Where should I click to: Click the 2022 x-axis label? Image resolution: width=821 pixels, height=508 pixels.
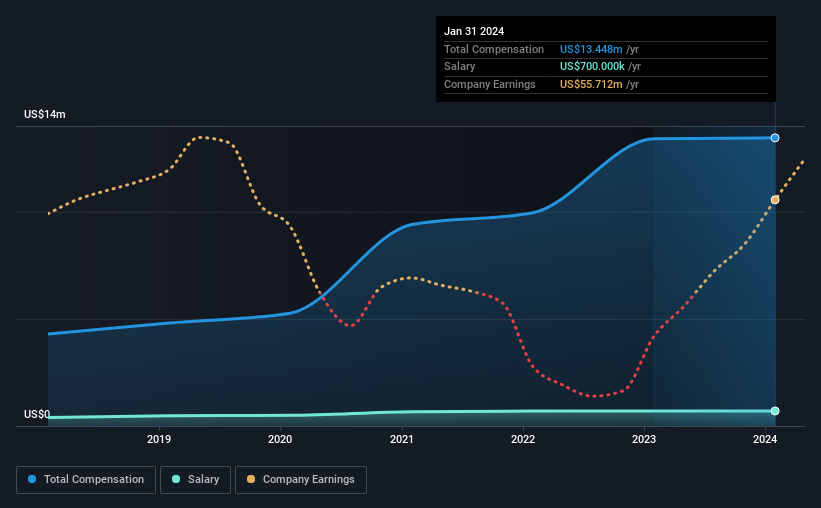point(523,439)
